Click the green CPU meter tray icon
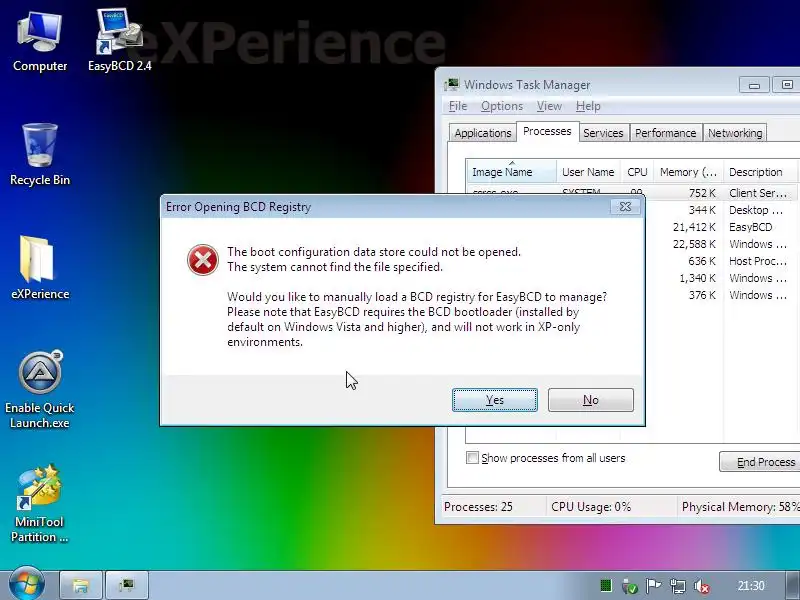The image size is (800, 600). [606, 586]
